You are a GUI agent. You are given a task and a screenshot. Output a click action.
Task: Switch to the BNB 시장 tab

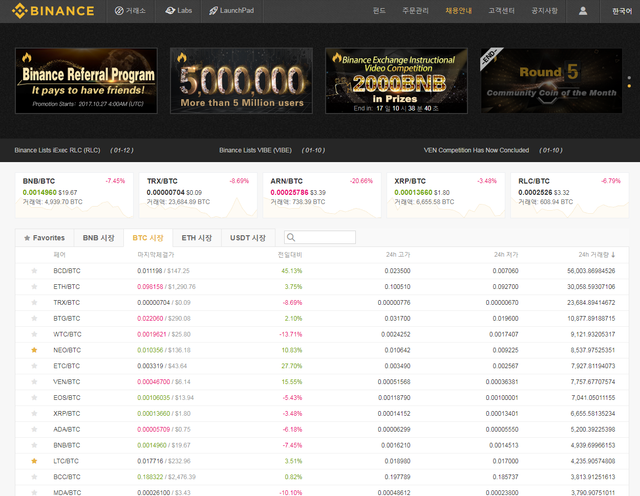click(98, 238)
